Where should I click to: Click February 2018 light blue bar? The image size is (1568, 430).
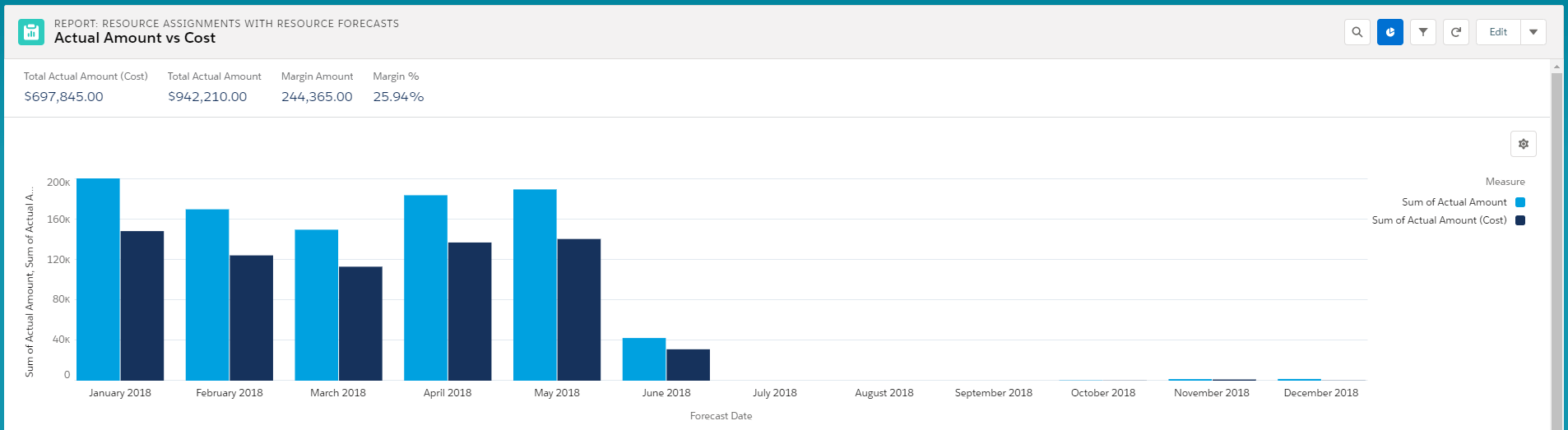[x=207, y=294]
